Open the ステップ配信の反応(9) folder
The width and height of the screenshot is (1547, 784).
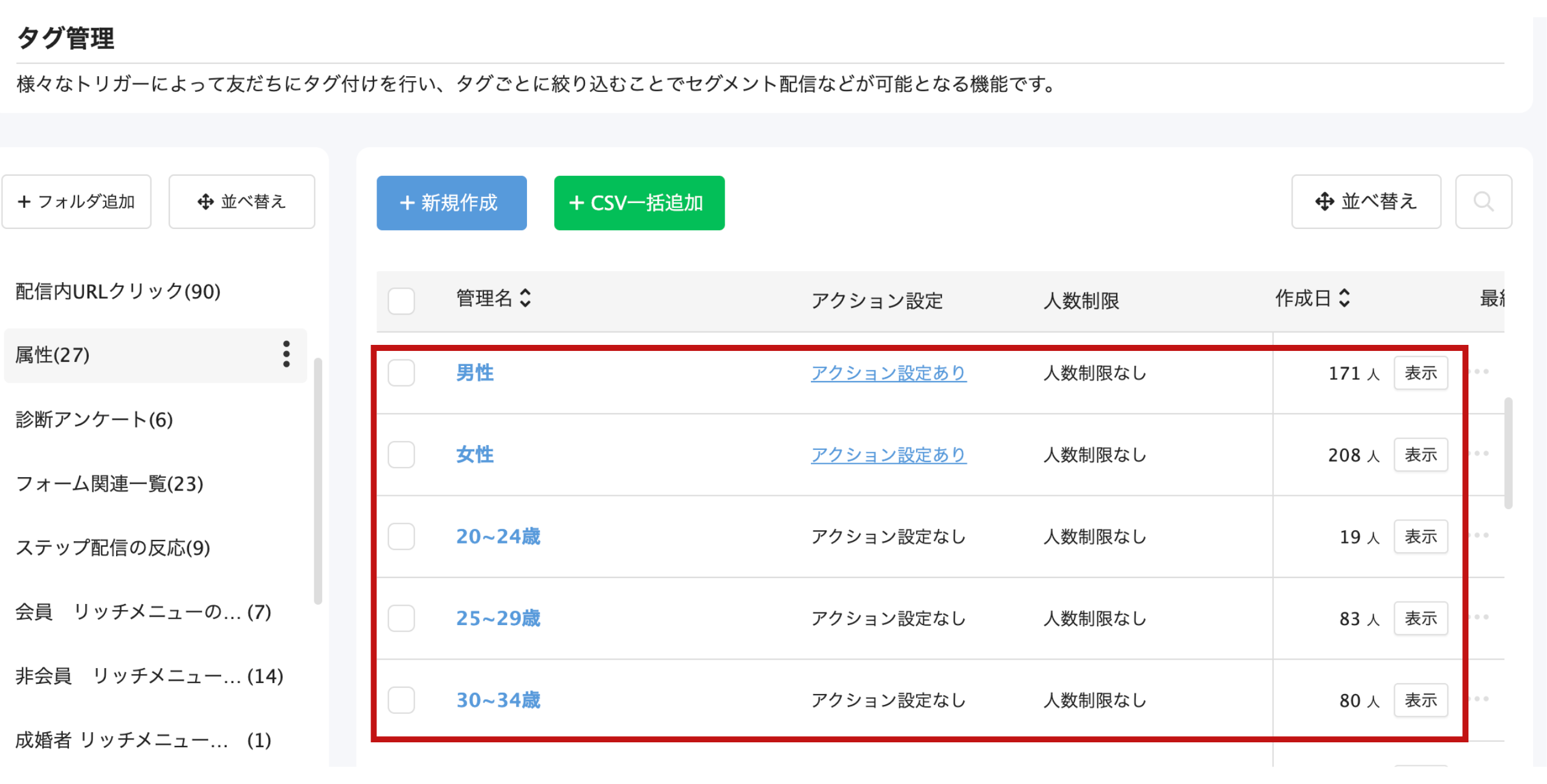(112, 548)
